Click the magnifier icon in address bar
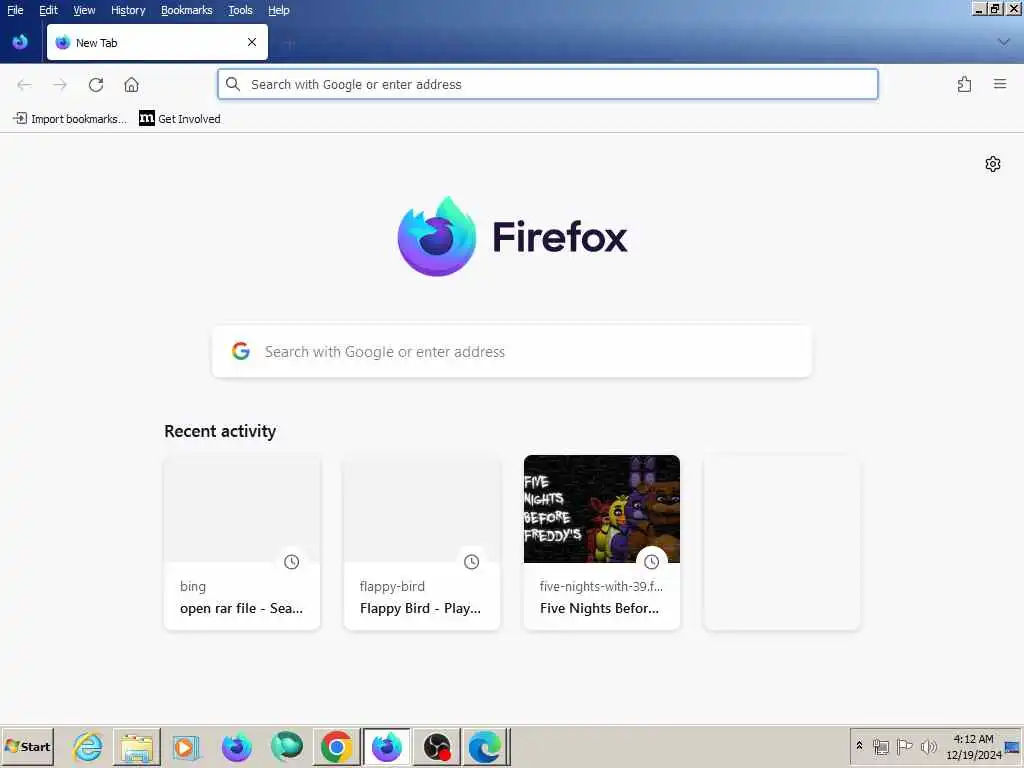This screenshot has height=768, width=1024. [233, 84]
